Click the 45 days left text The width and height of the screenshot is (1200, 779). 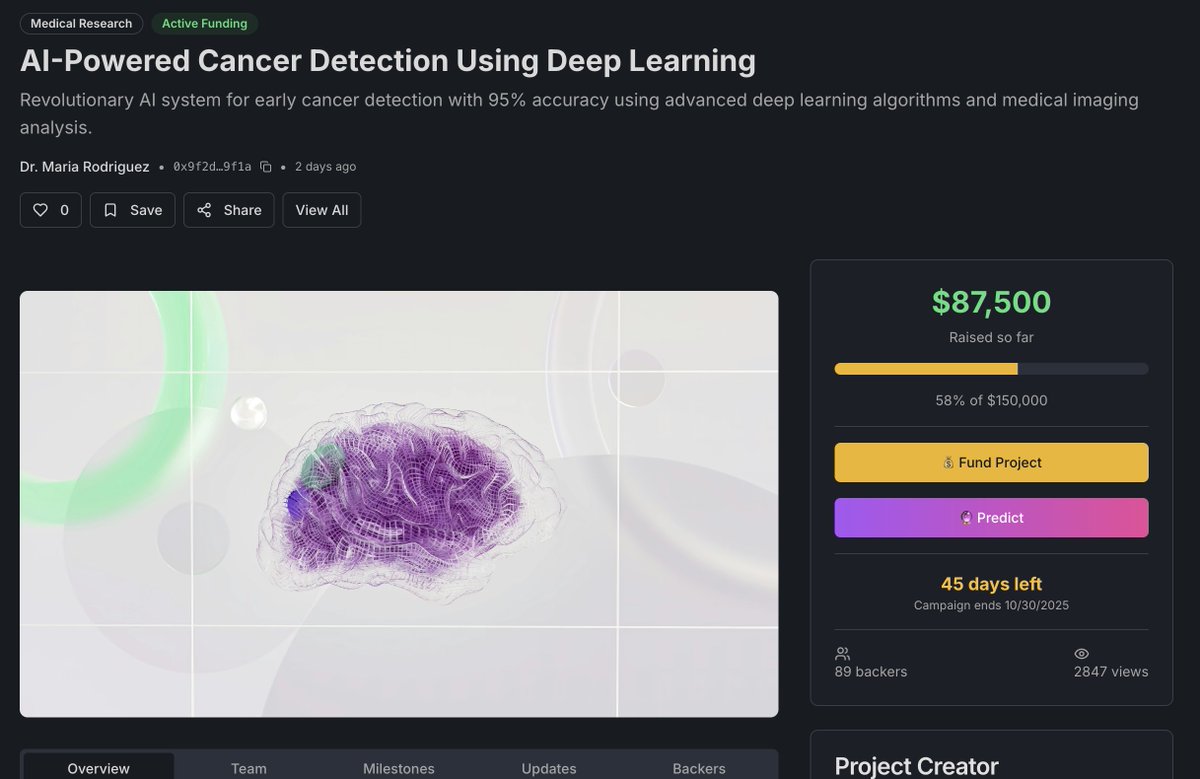(x=991, y=584)
